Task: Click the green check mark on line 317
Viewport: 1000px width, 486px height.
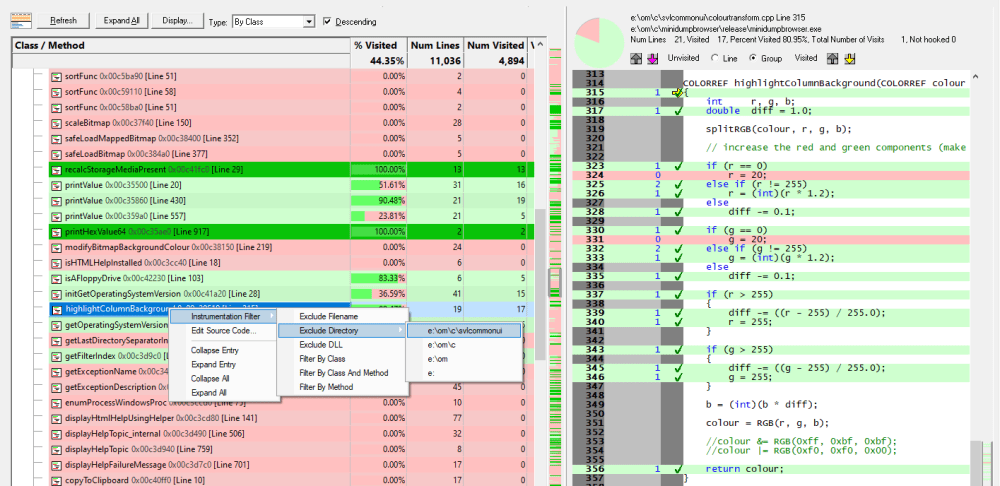Action: coord(677,111)
